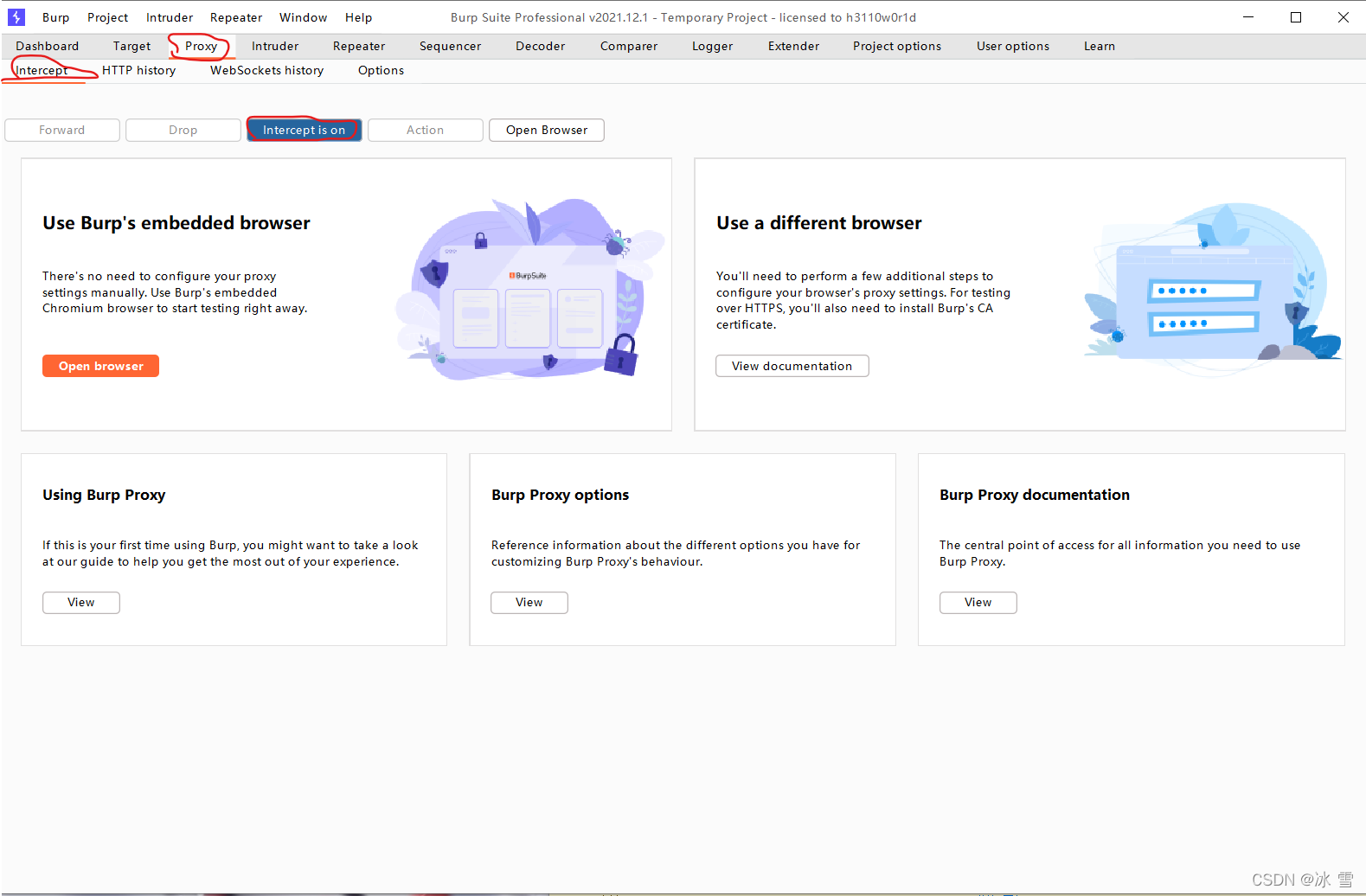1366x896 pixels.
Task: Select the HTTP history sub-tab
Action: (138, 70)
